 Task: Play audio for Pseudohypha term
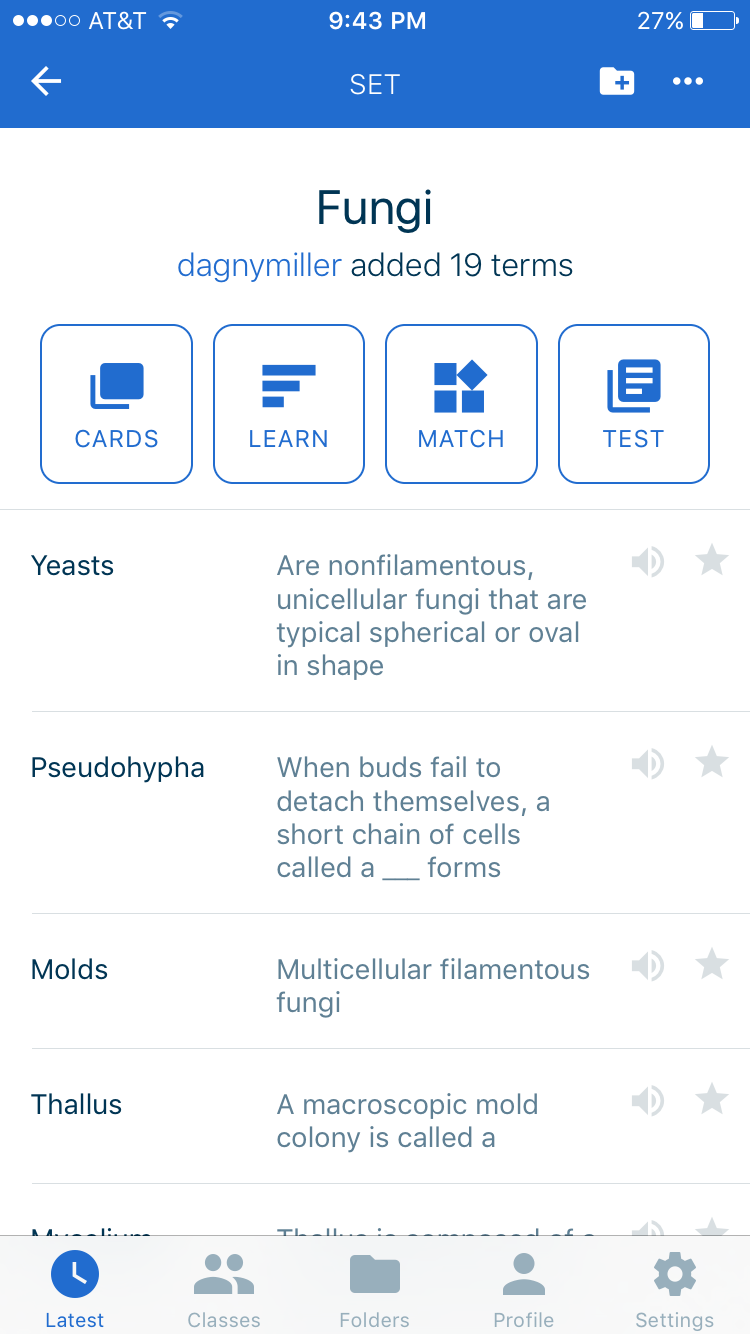click(x=647, y=765)
